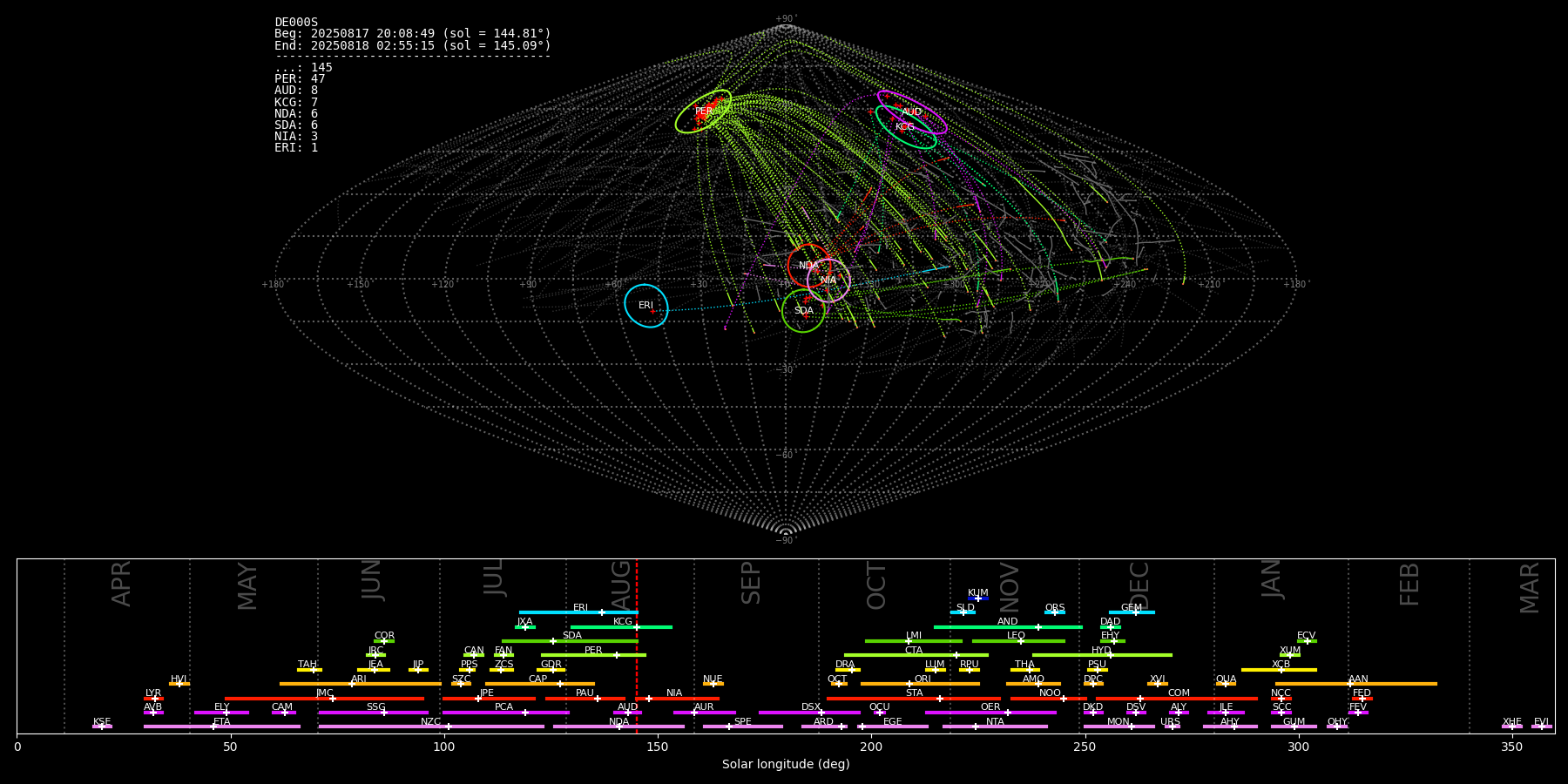Select the End timestamp line in header
The width and height of the screenshot is (1568, 784).
pyautogui.click(x=413, y=45)
